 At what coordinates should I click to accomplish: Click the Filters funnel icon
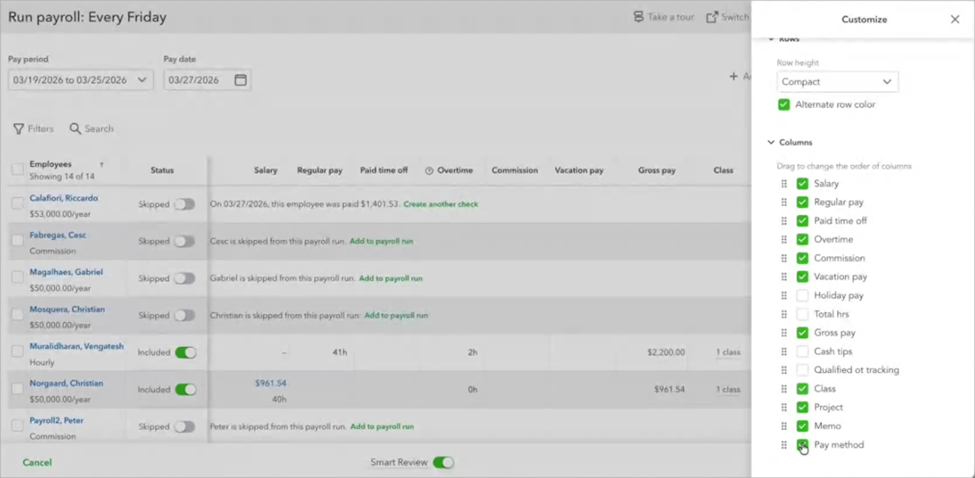coord(18,129)
